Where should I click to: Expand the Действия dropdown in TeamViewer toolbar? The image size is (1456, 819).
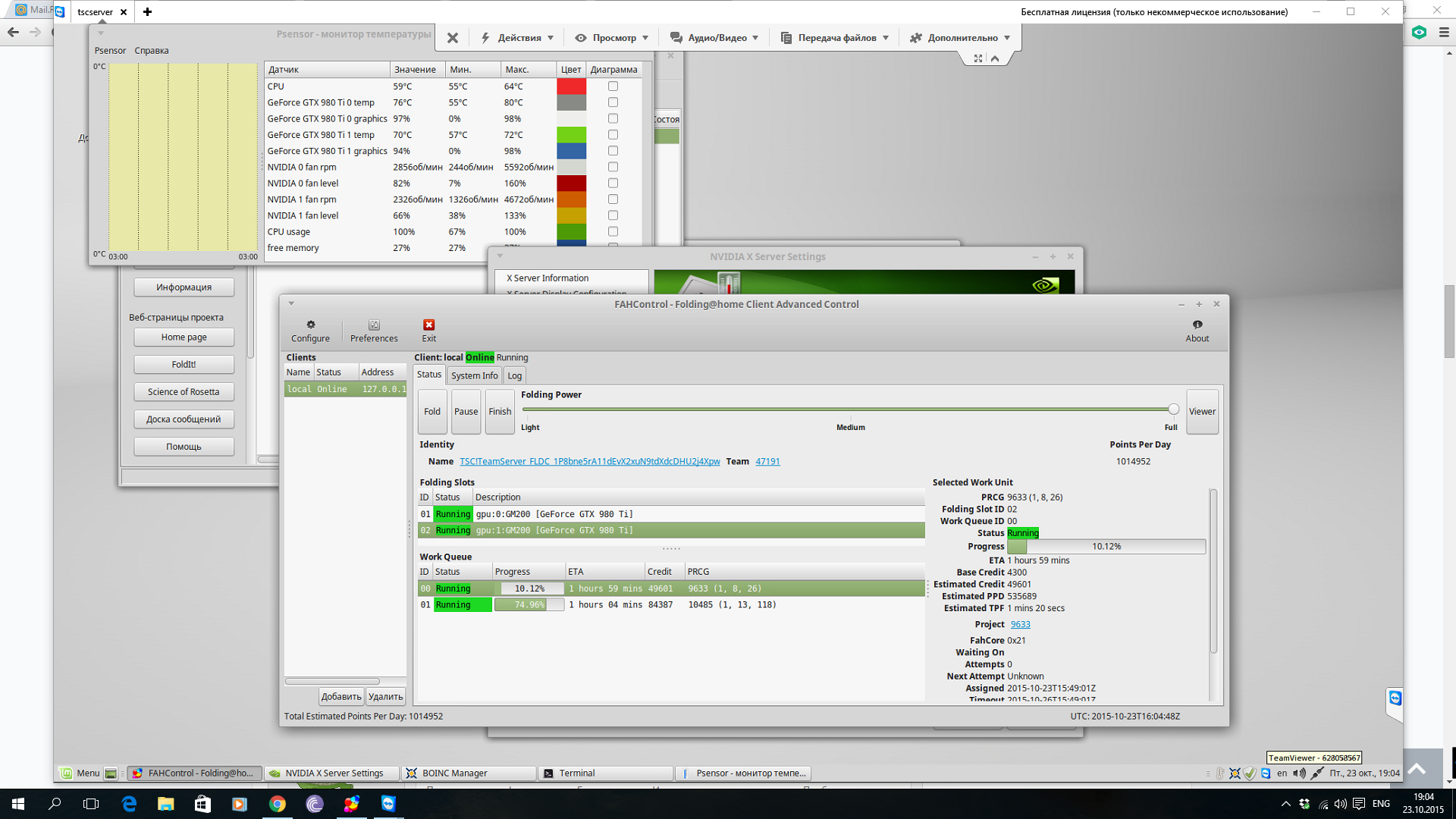(x=520, y=37)
